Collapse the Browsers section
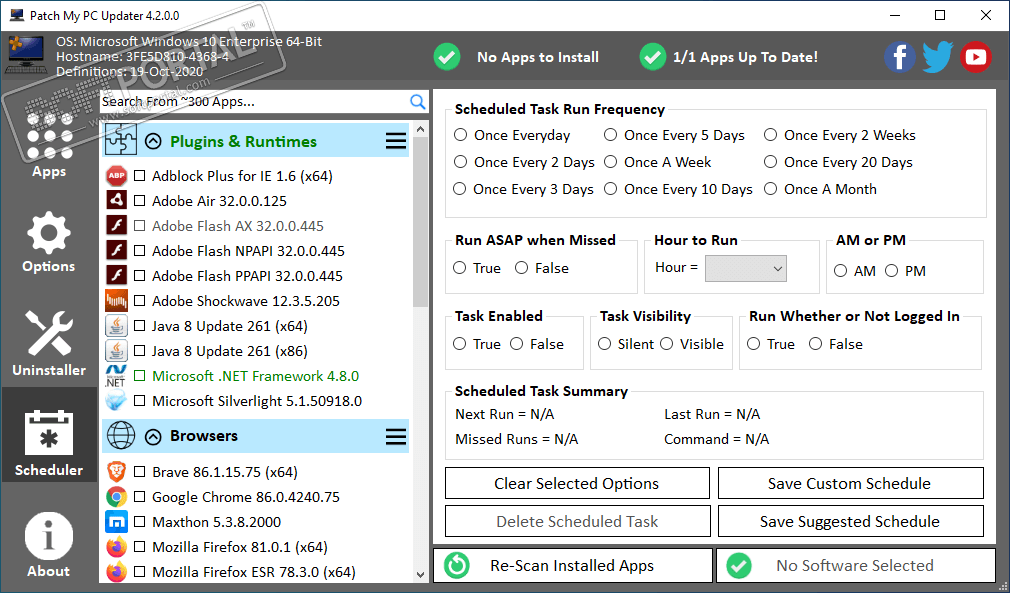The width and height of the screenshot is (1010, 593). 153,437
